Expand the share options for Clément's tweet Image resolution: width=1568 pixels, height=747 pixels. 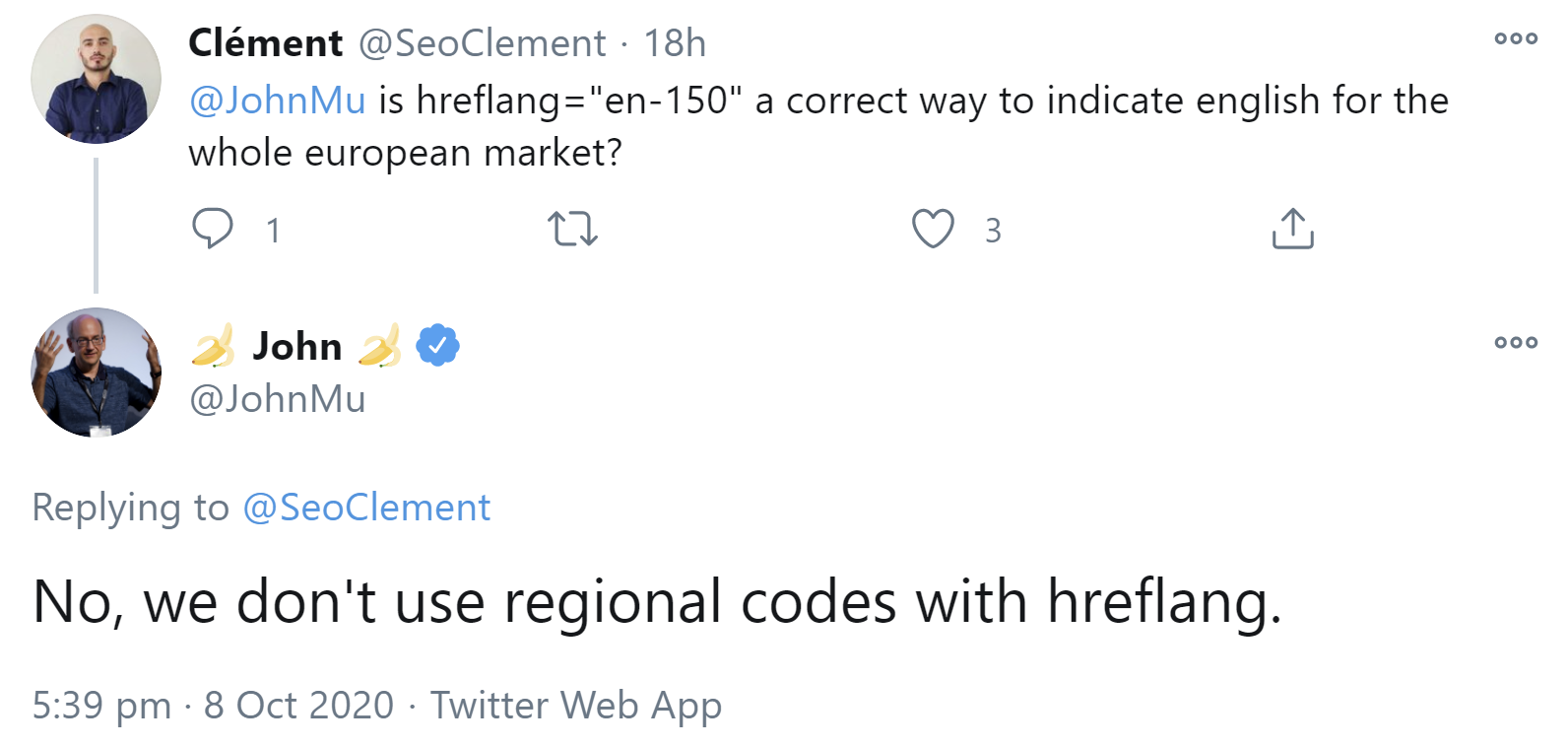[x=1294, y=229]
